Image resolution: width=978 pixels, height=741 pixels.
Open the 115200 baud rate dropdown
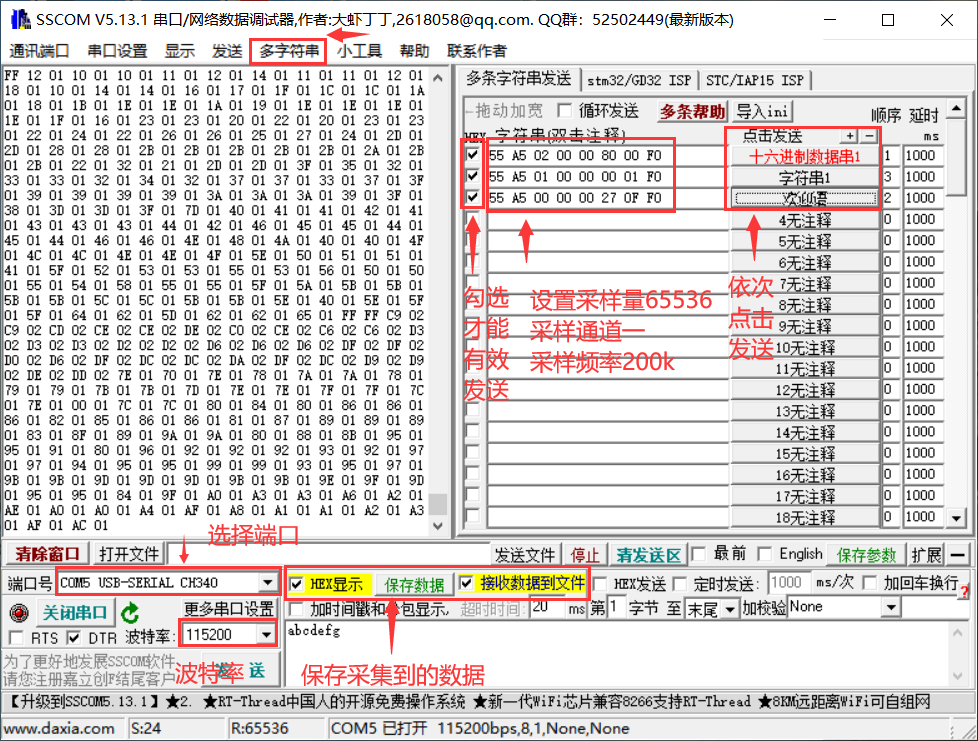265,634
